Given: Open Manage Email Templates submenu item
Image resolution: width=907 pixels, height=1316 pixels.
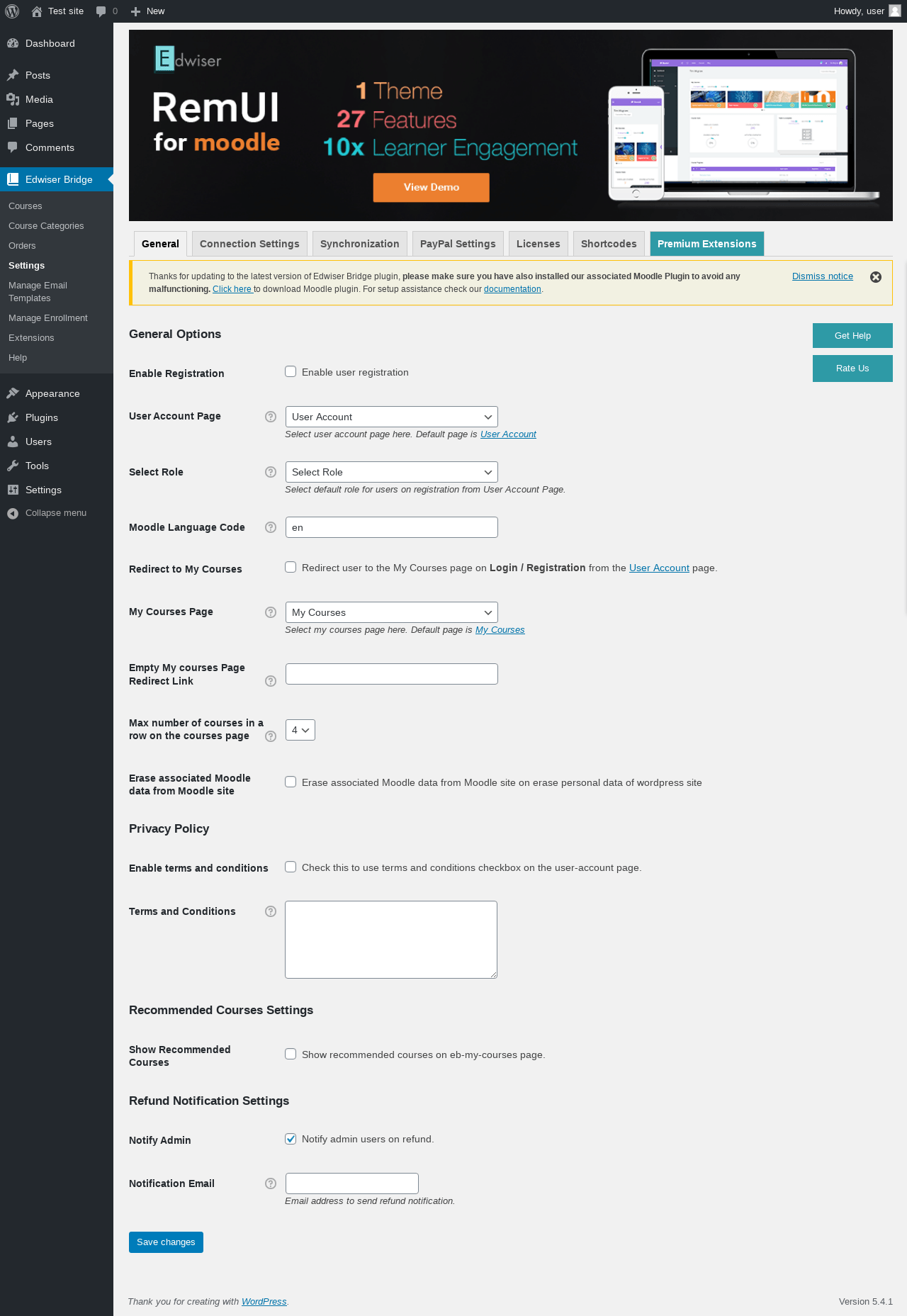Looking at the screenshot, I should pos(38,292).
